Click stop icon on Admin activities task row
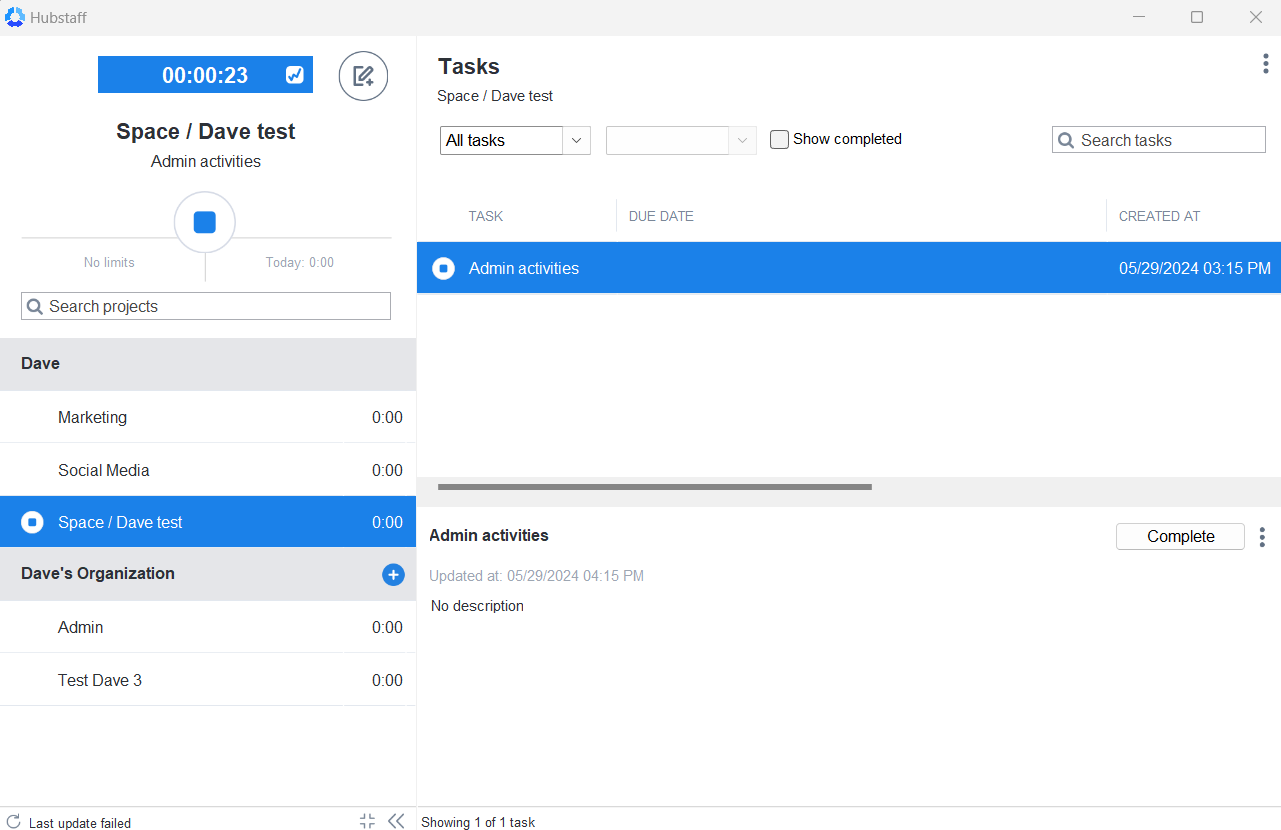This screenshot has width=1281, height=830. pyautogui.click(x=443, y=268)
